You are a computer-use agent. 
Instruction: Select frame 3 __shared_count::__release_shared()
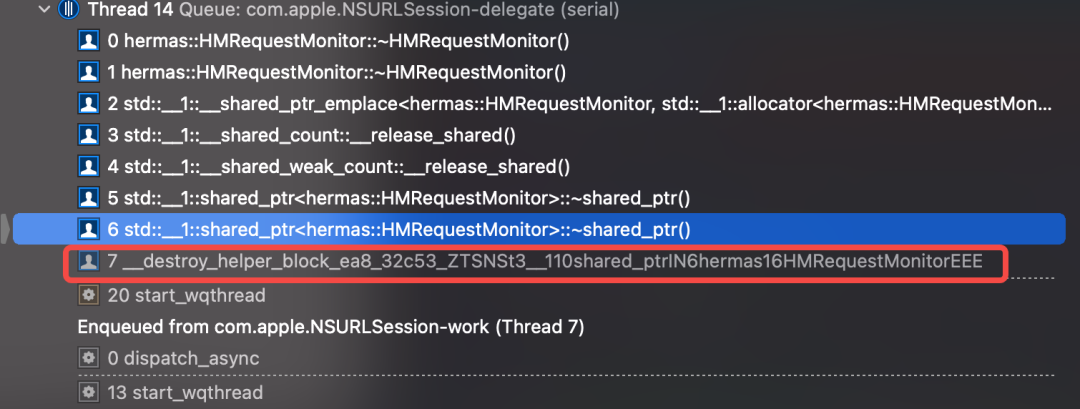(318, 135)
